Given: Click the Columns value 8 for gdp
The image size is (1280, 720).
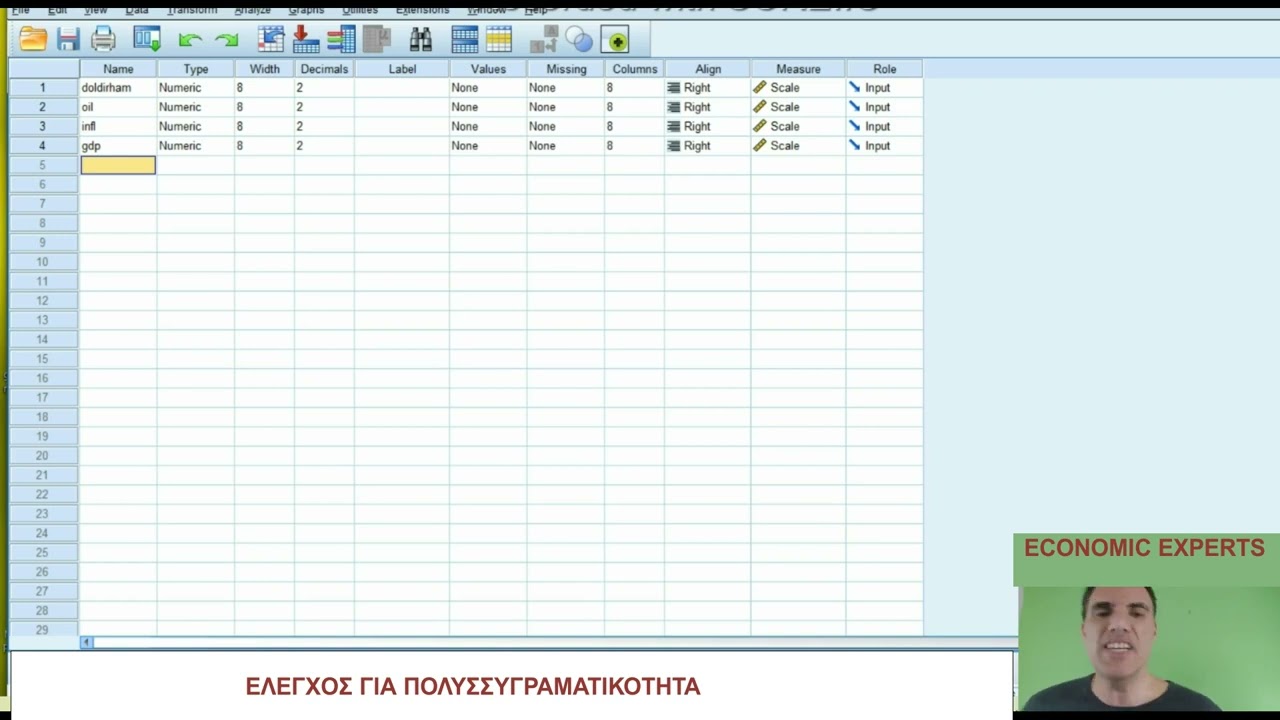Looking at the screenshot, I should coord(610,146).
